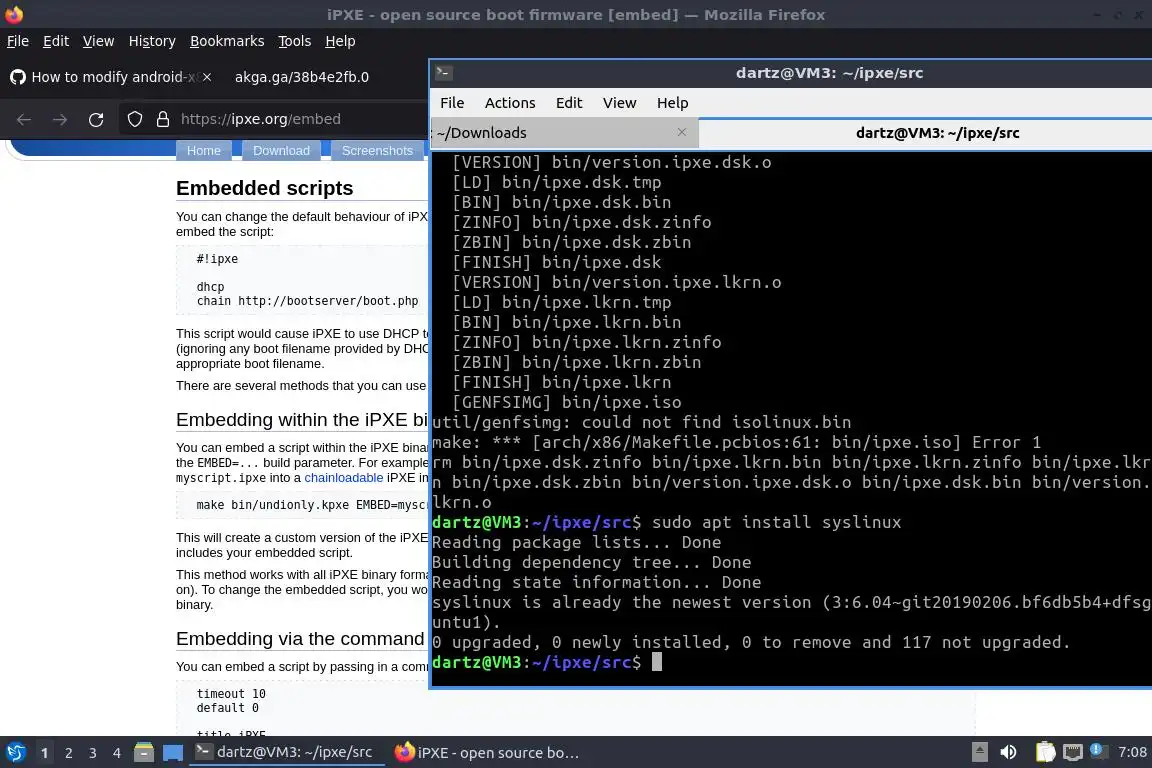This screenshot has height=768, width=1152.
Task: Switch to workspace 3 in the panel
Action: pyautogui.click(x=93, y=753)
